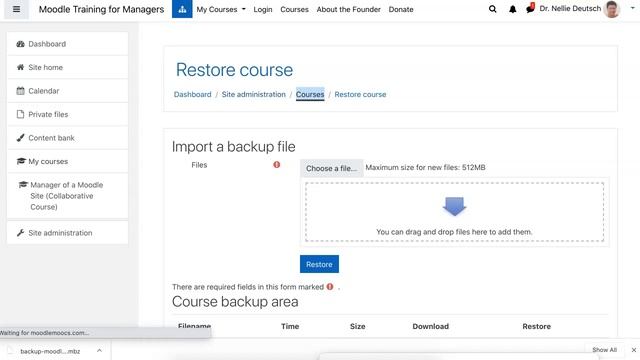
Task: Click the blue Restore button
Action: 319,264
